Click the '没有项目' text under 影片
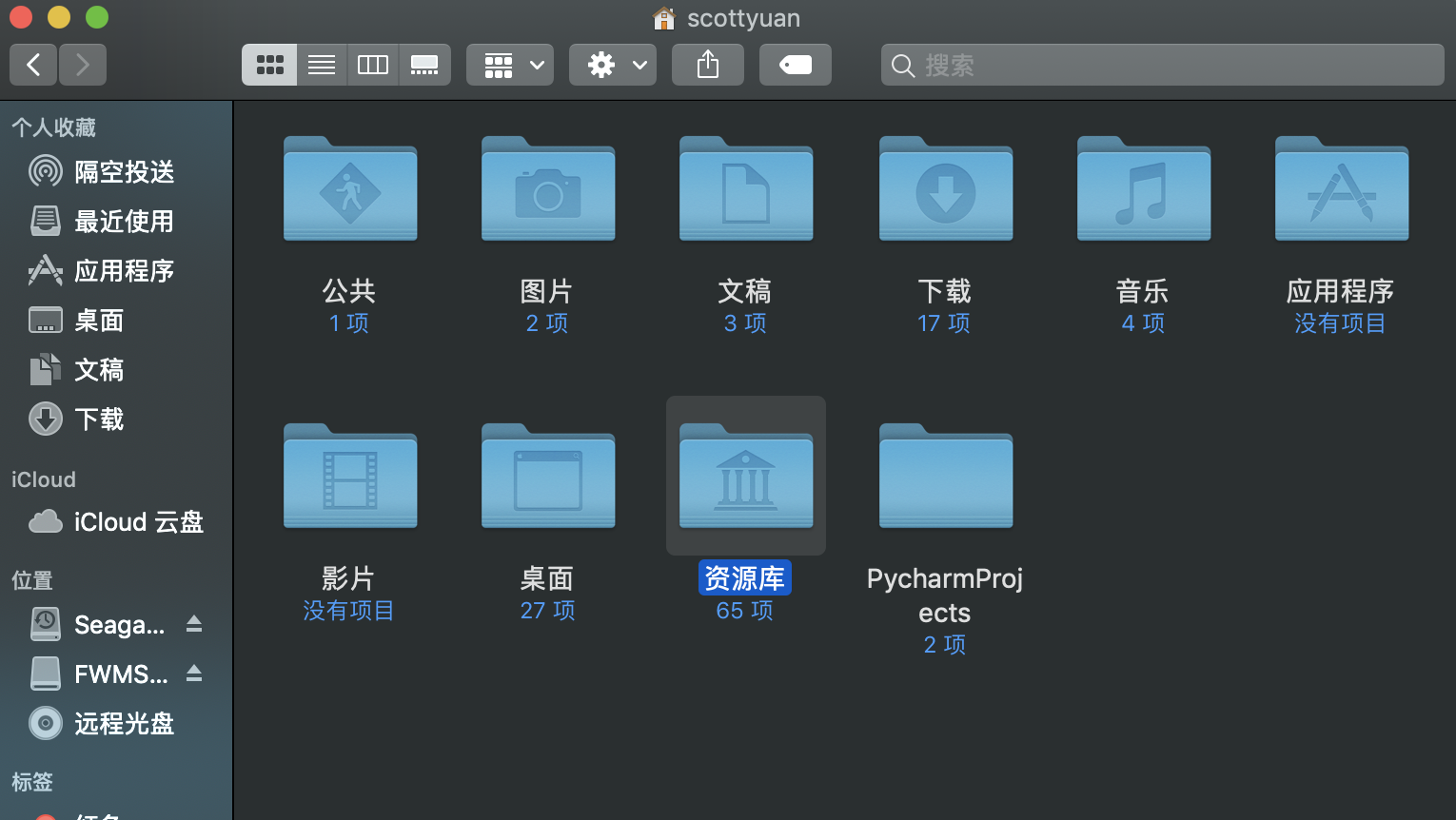 [348, 611]
